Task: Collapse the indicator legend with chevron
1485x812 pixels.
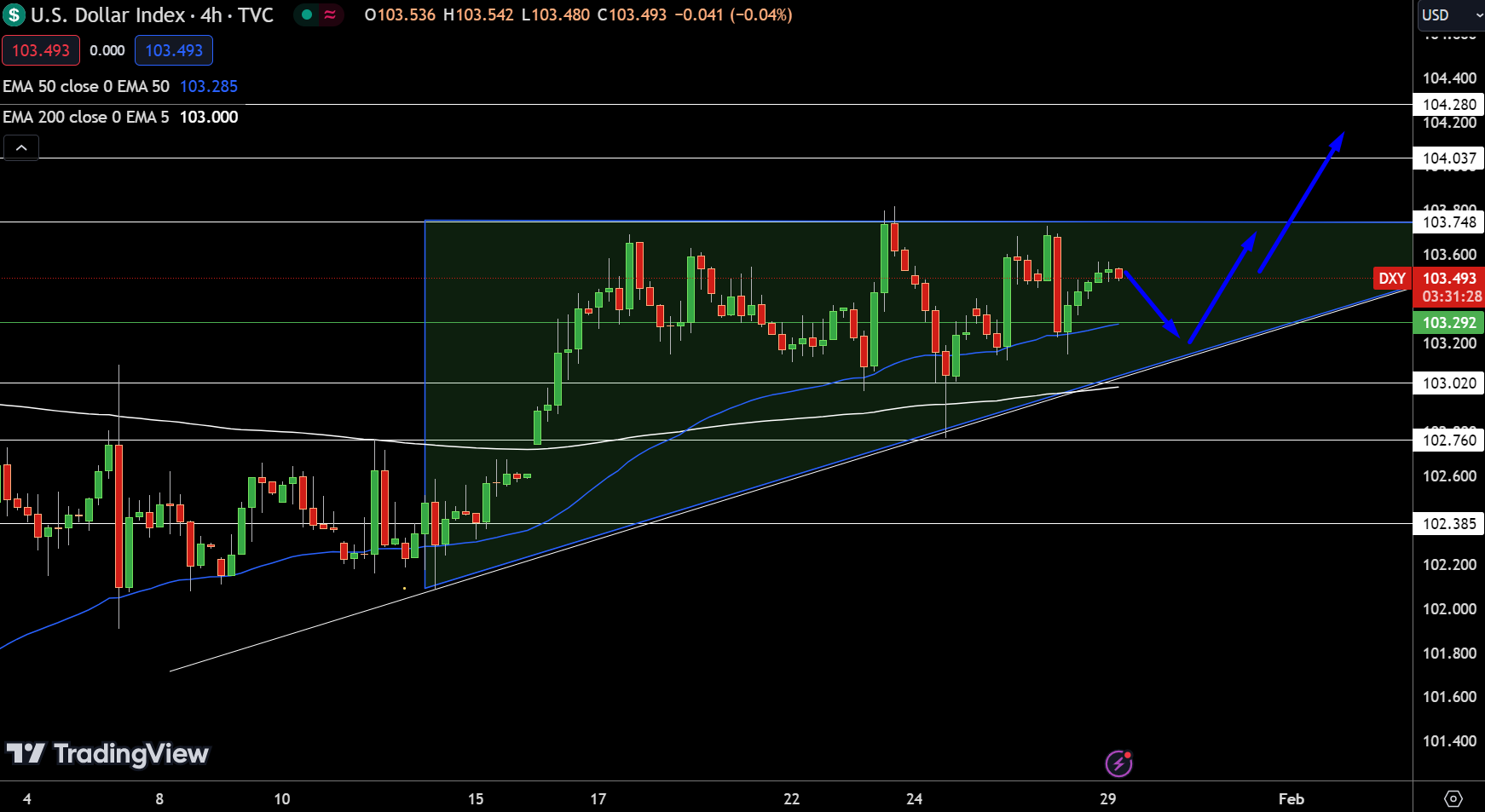Action: click(x=21, y=148)
